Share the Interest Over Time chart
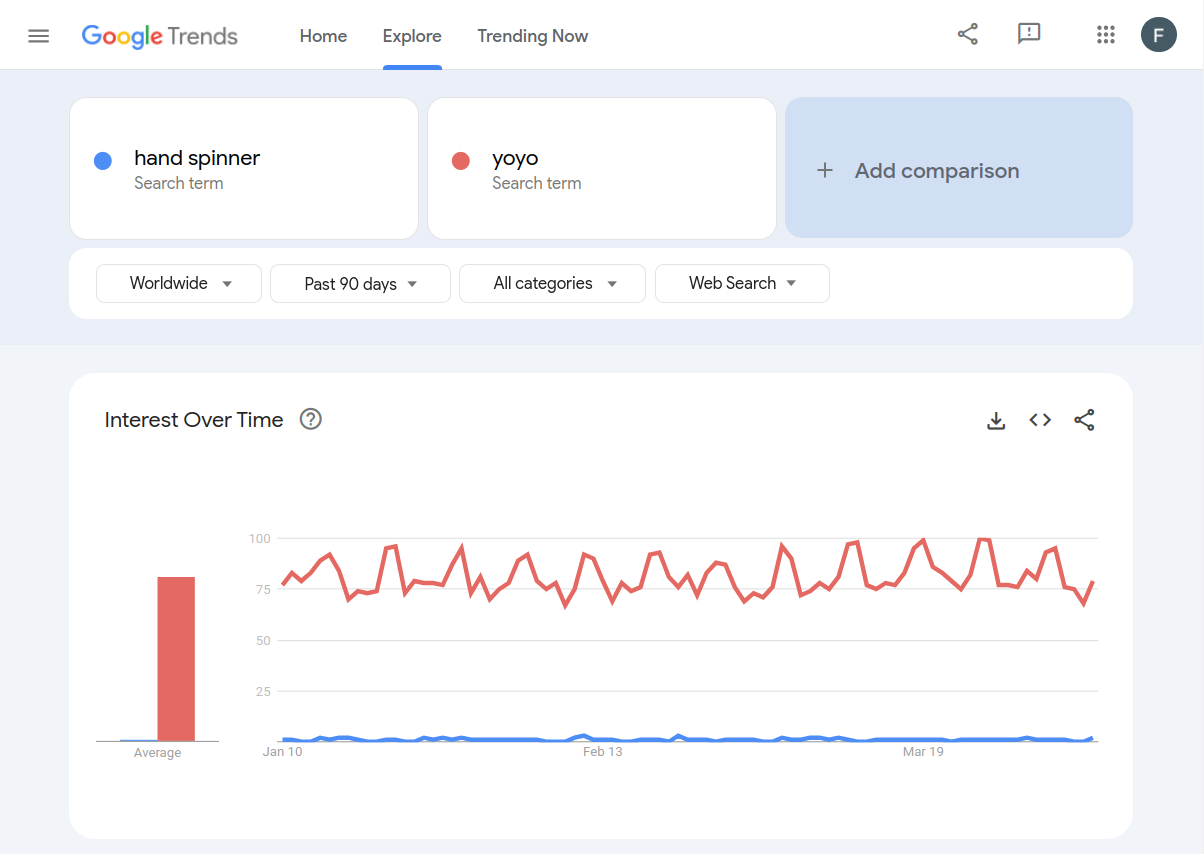This screenshot has height=854, width=1204. coord(1084,420)
